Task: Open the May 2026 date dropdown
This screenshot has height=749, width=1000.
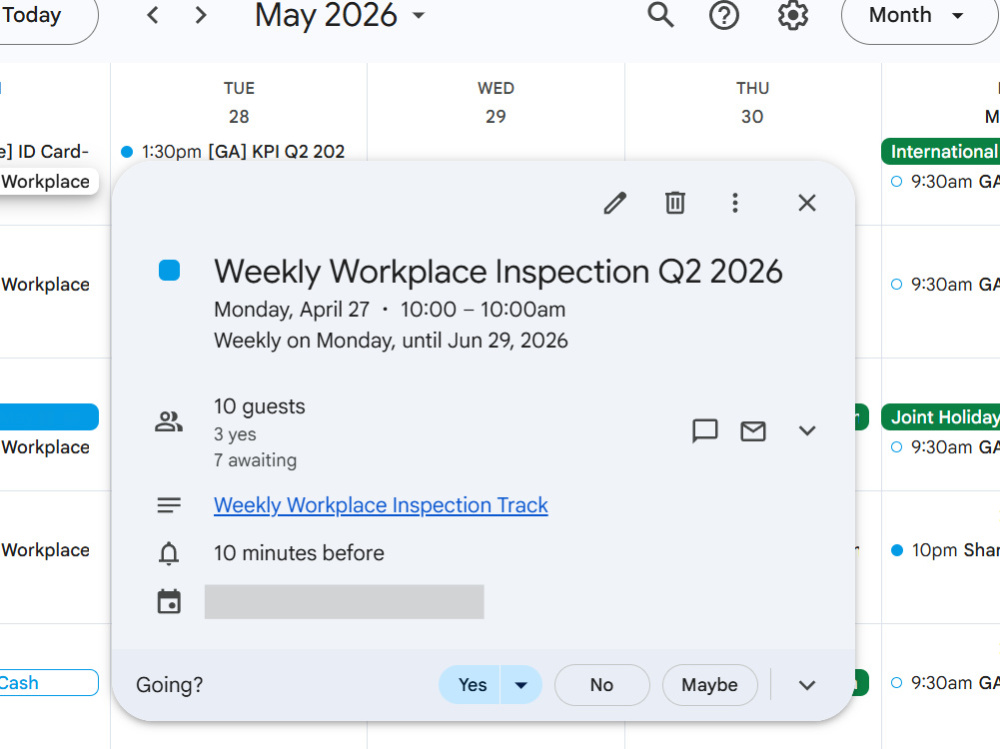Action: [x=339, y=15]
